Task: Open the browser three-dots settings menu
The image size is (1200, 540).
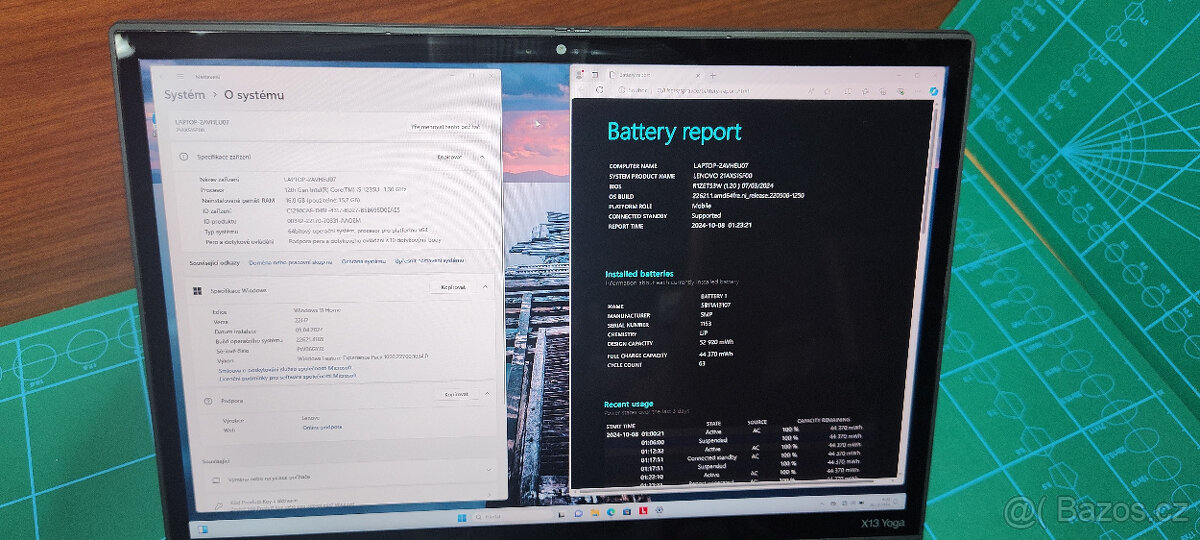Action: click(x=918, y=90)
